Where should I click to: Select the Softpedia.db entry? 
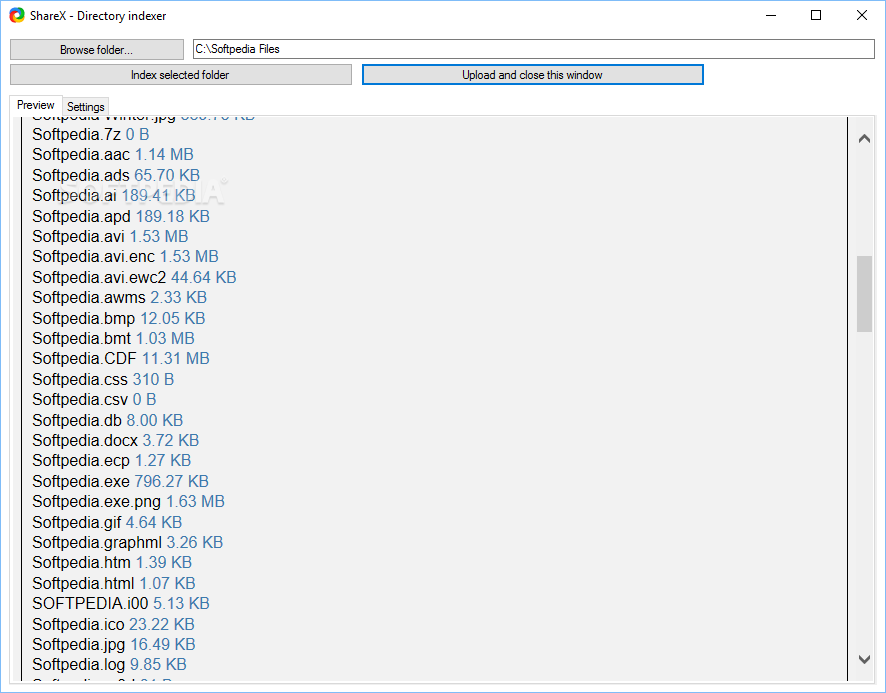pos(107,421)
